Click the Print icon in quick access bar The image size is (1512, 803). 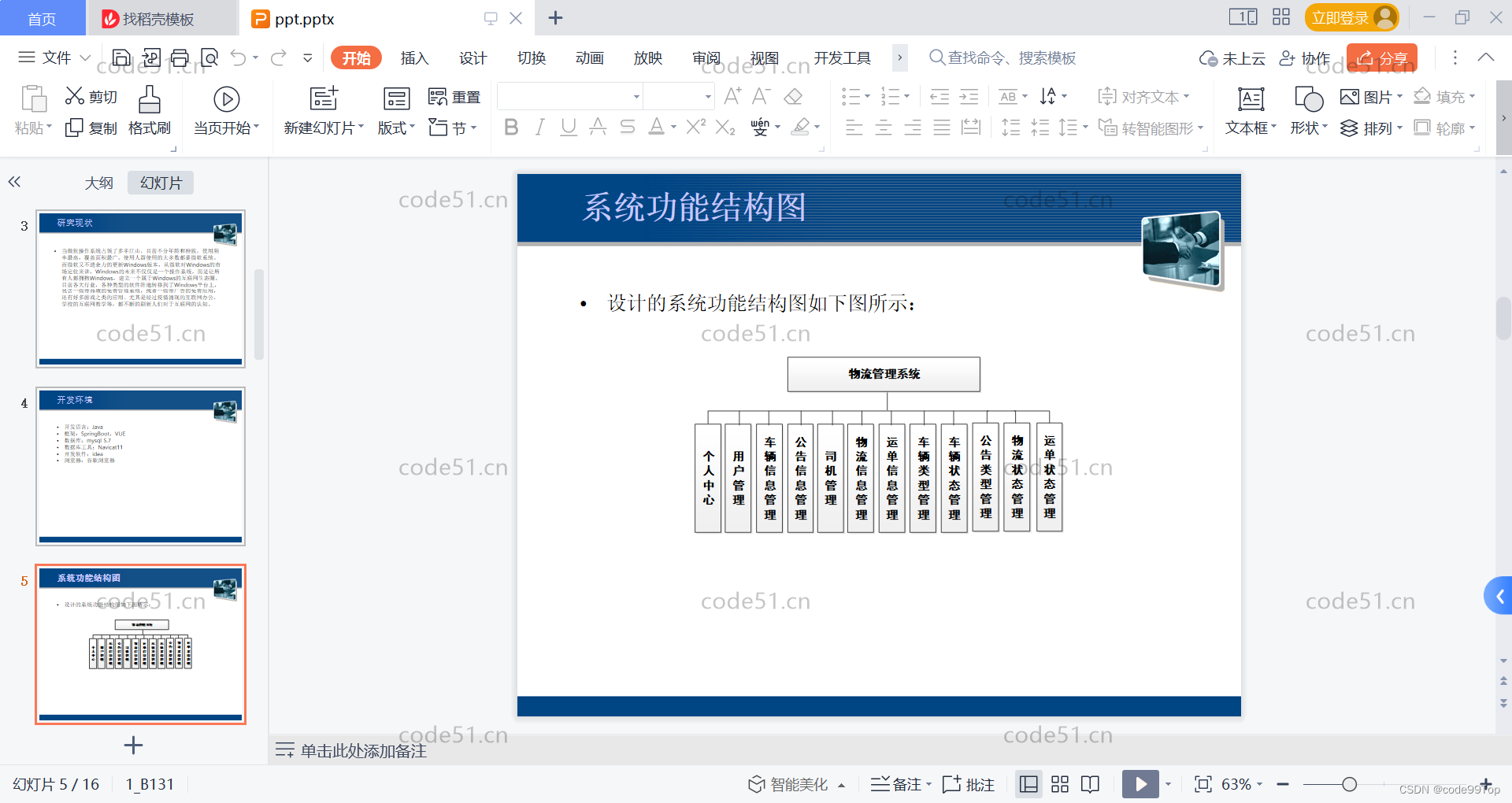click(180, 57)
